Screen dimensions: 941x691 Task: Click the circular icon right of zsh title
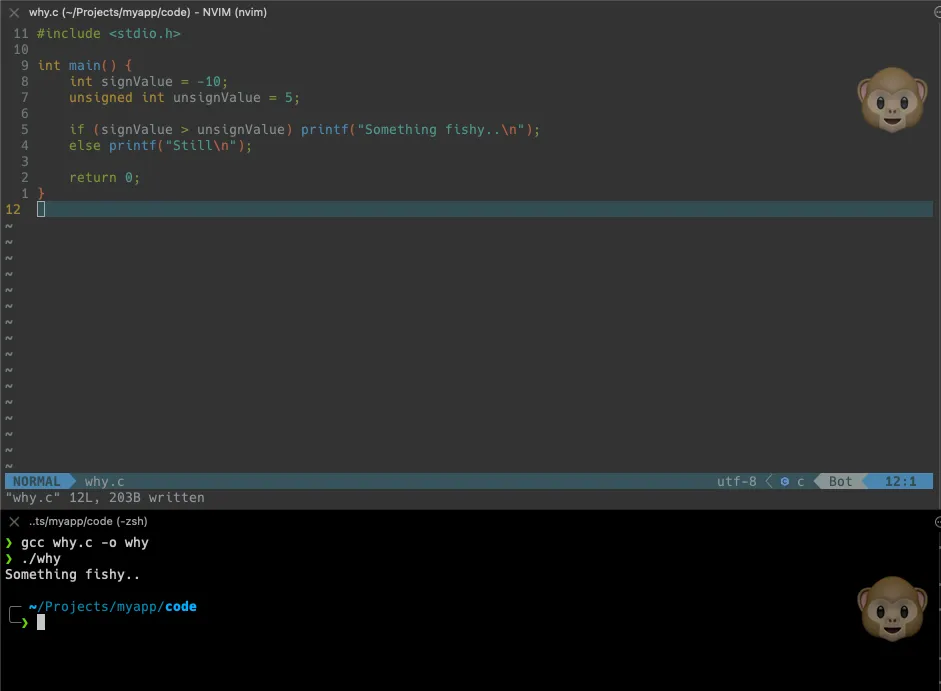tap(936, 521)
